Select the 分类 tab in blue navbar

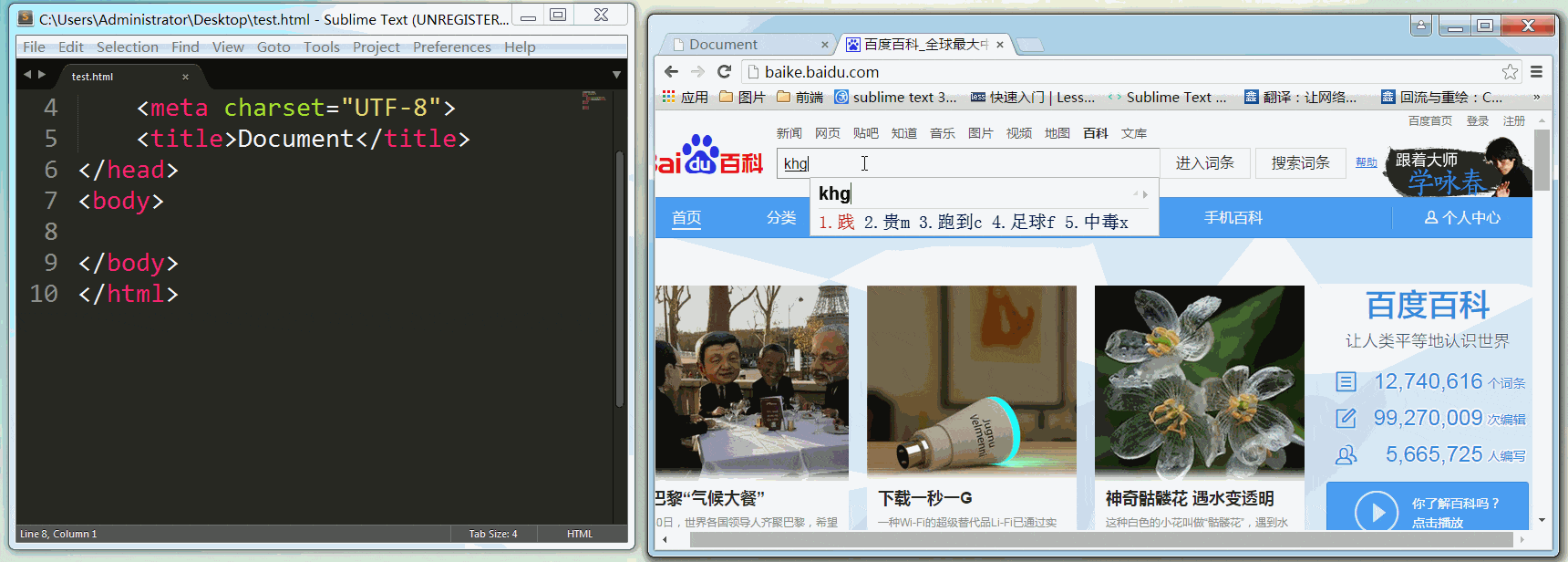point(781,218)
